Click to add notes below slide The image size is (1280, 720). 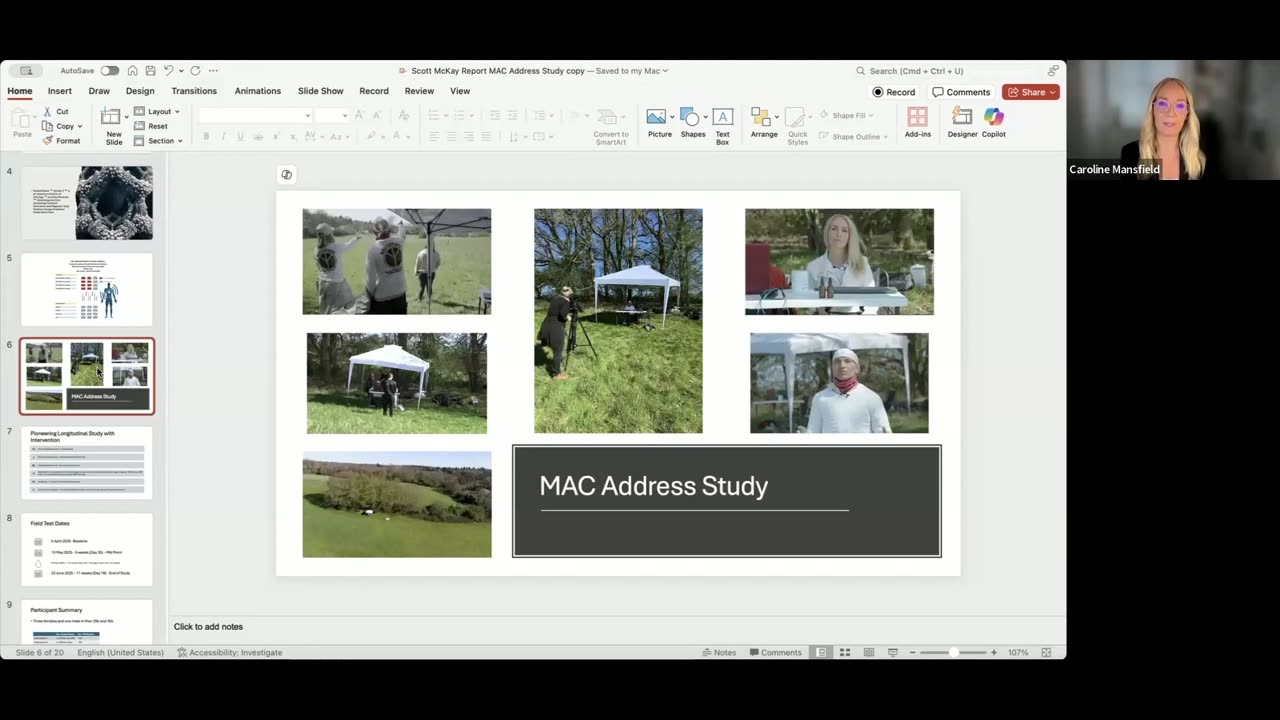coord(208,627)
